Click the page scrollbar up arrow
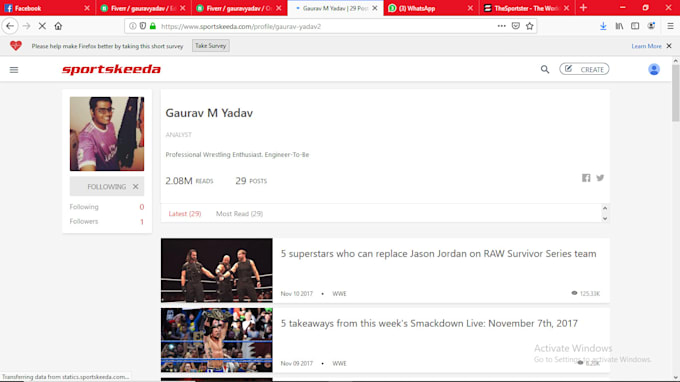Image resolution: width=680 pixels, height=382 pixels. pos(675,61)
